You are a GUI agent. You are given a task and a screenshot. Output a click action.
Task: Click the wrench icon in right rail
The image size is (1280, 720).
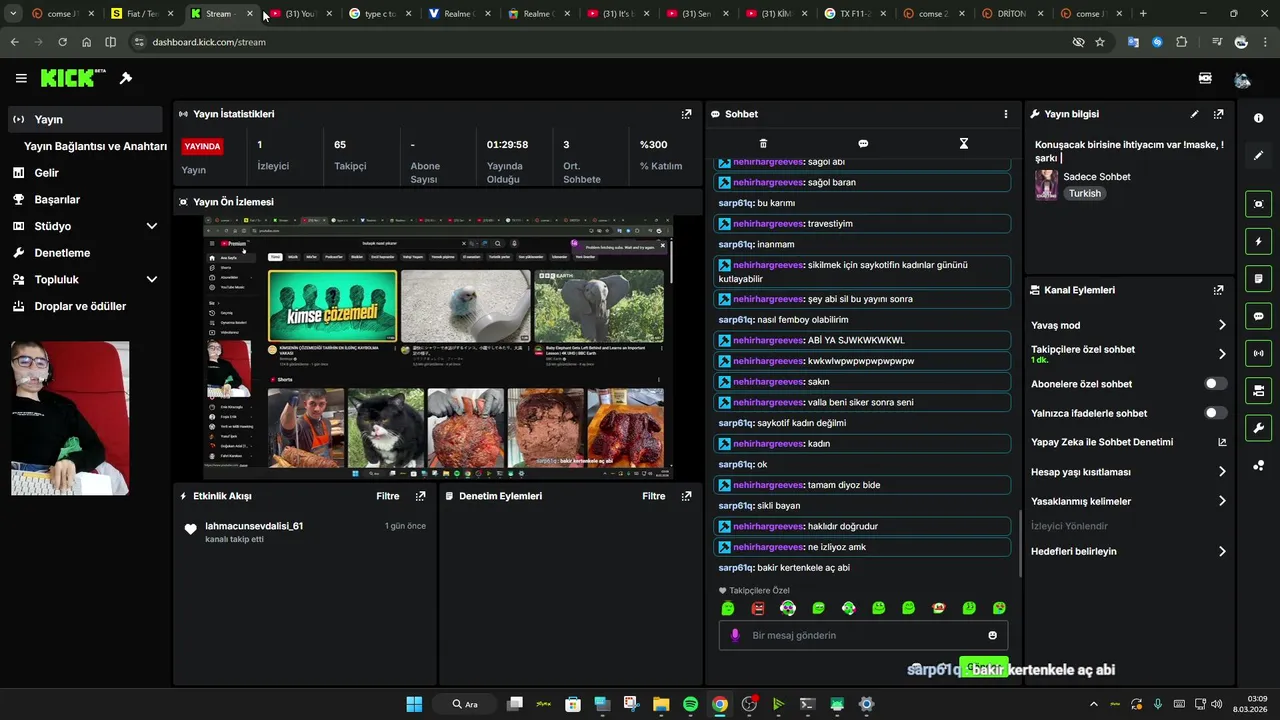(x=1258, y=428)
